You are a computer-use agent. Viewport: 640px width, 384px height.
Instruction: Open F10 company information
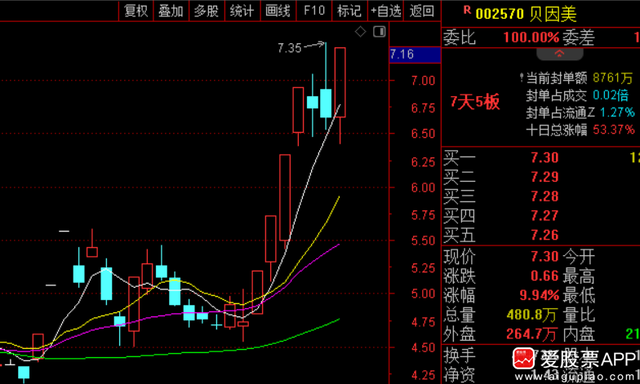point(314,11)
